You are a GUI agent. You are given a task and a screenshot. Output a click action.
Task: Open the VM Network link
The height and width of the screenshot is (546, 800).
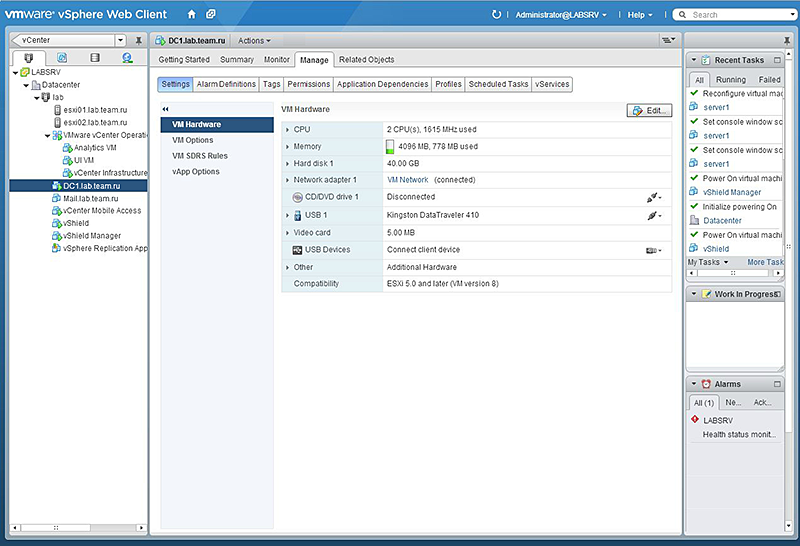click(407, 180)
